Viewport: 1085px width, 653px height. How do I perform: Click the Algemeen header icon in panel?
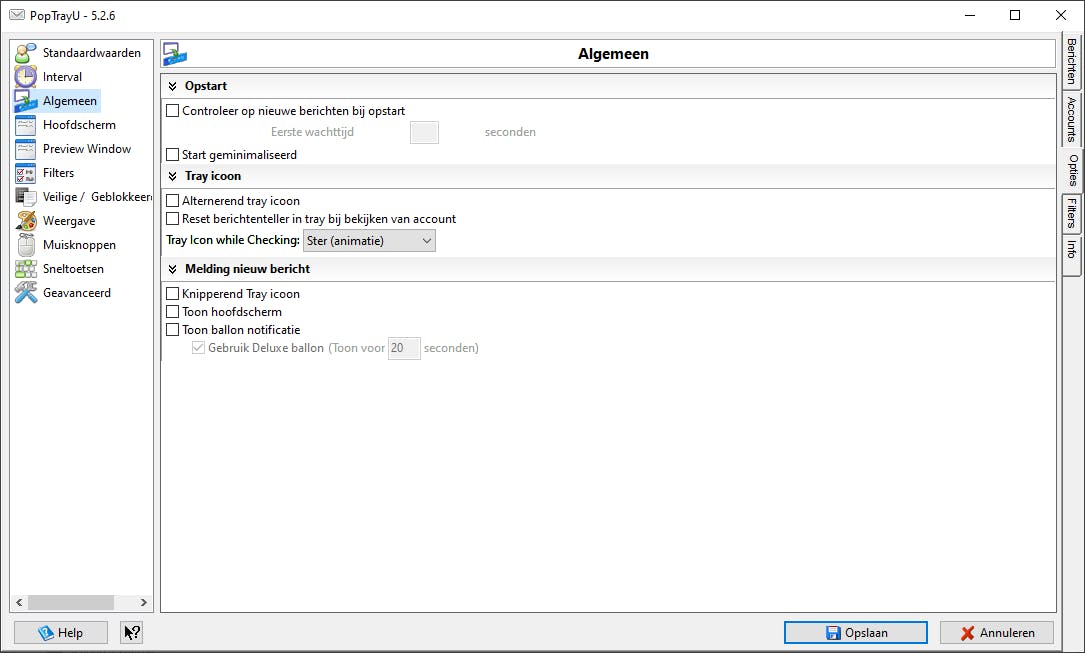point(174,54)
